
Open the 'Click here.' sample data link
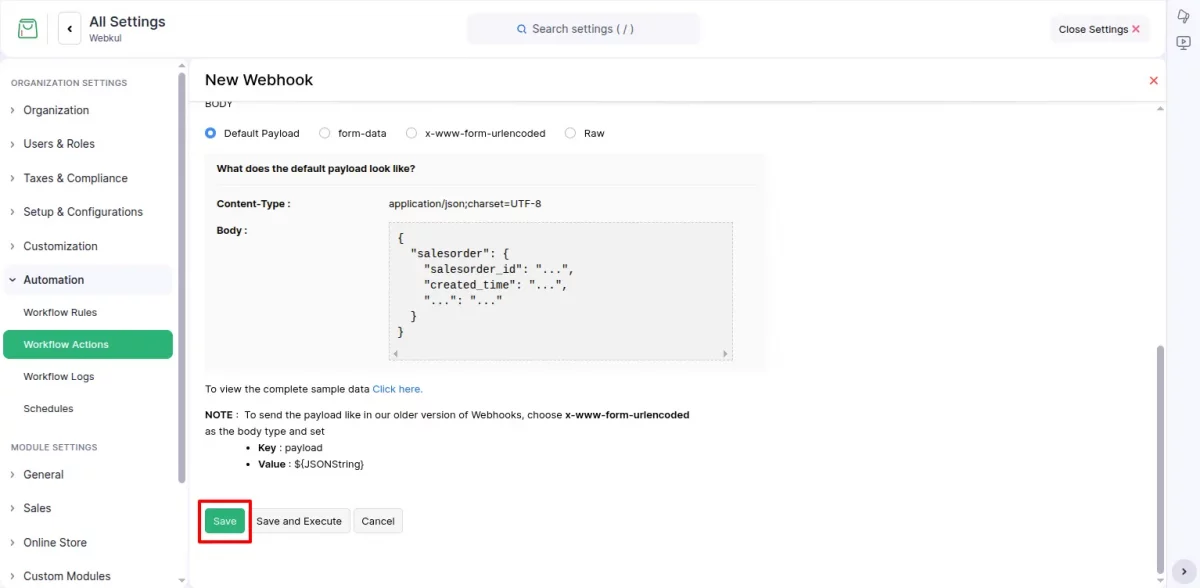397,389
